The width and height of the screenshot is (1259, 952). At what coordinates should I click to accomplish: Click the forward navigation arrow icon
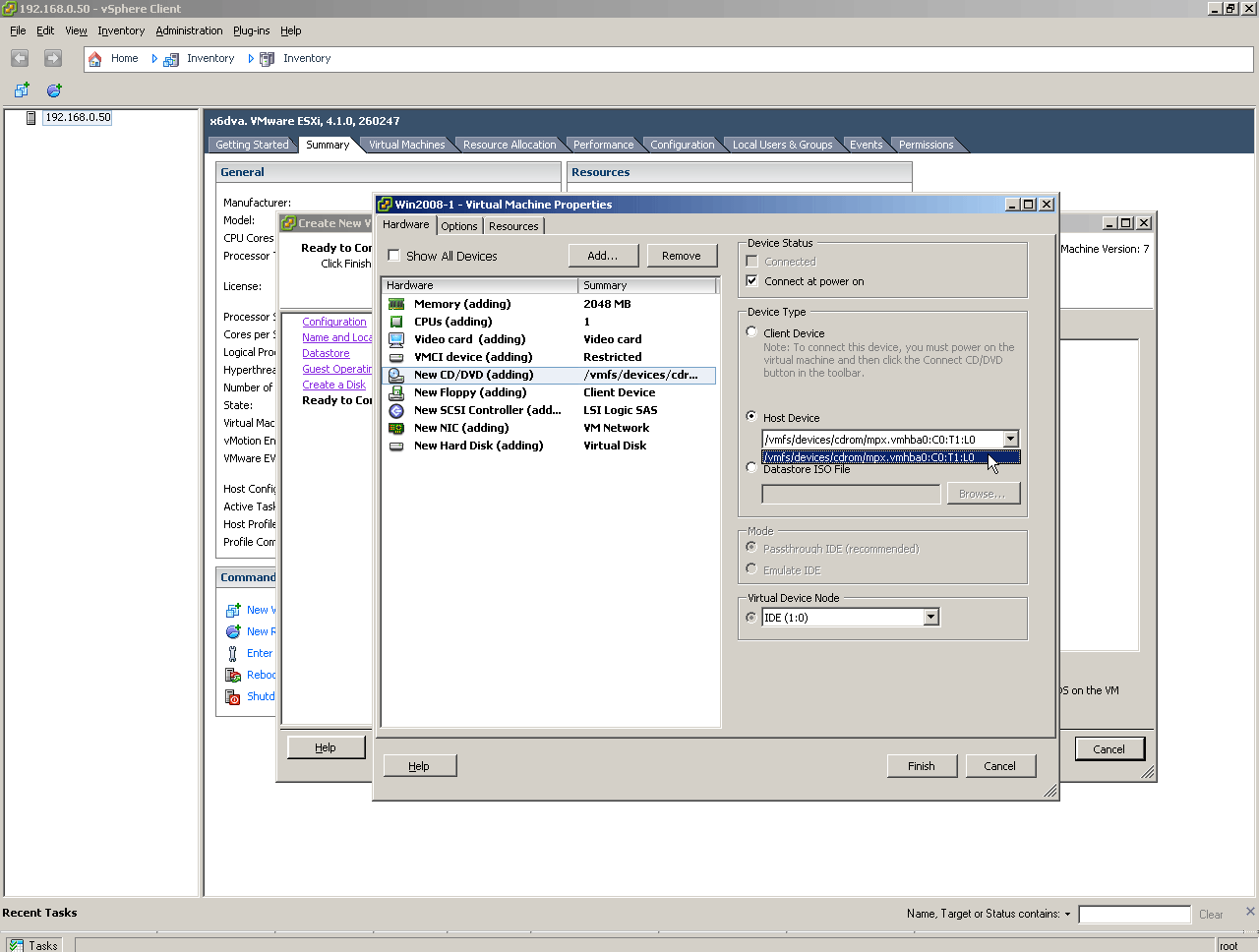coord(53,58)
